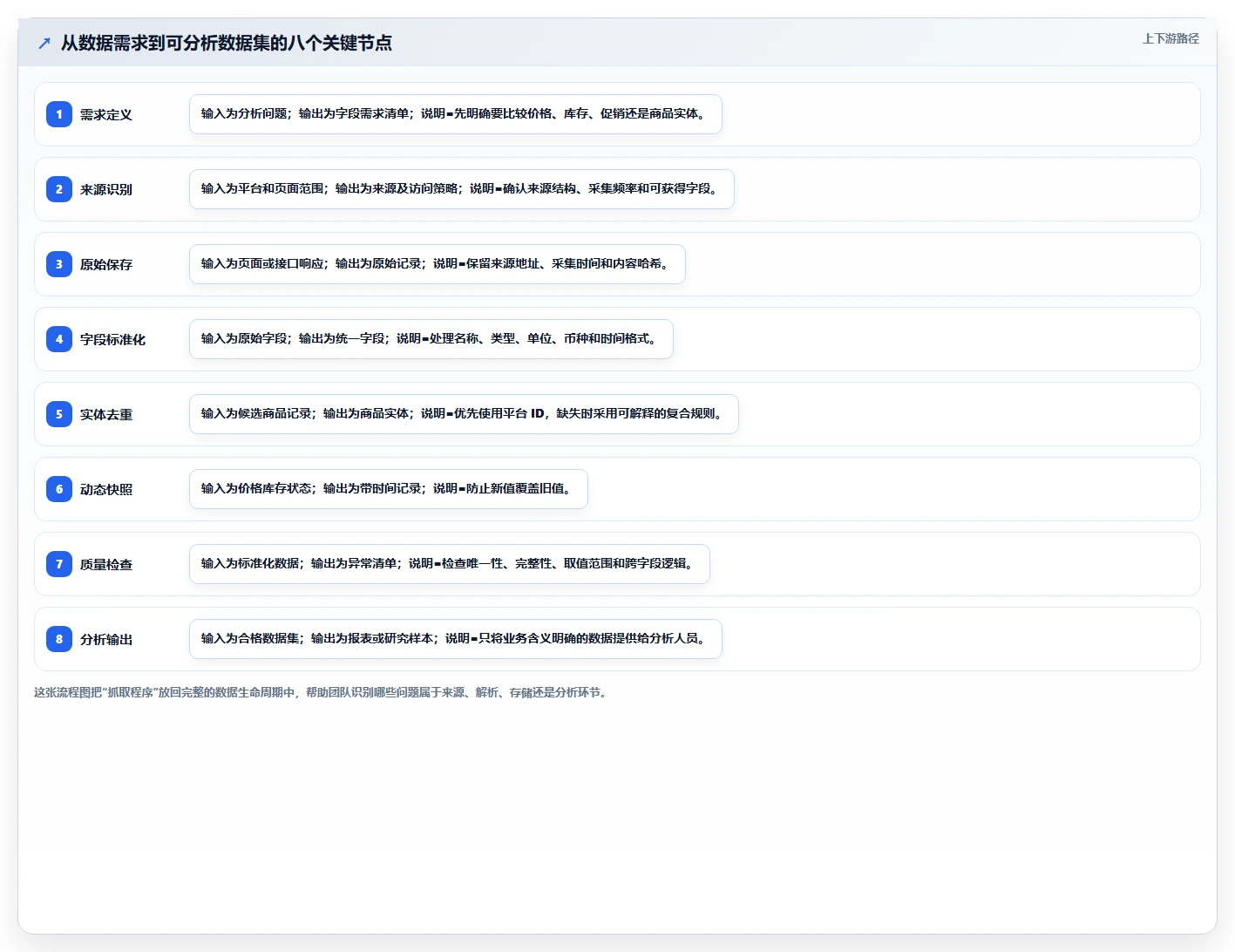The image size is (1235, 952).
Task: Open the description box starting 输入为分析问题
Action: (x=456, y=114)
